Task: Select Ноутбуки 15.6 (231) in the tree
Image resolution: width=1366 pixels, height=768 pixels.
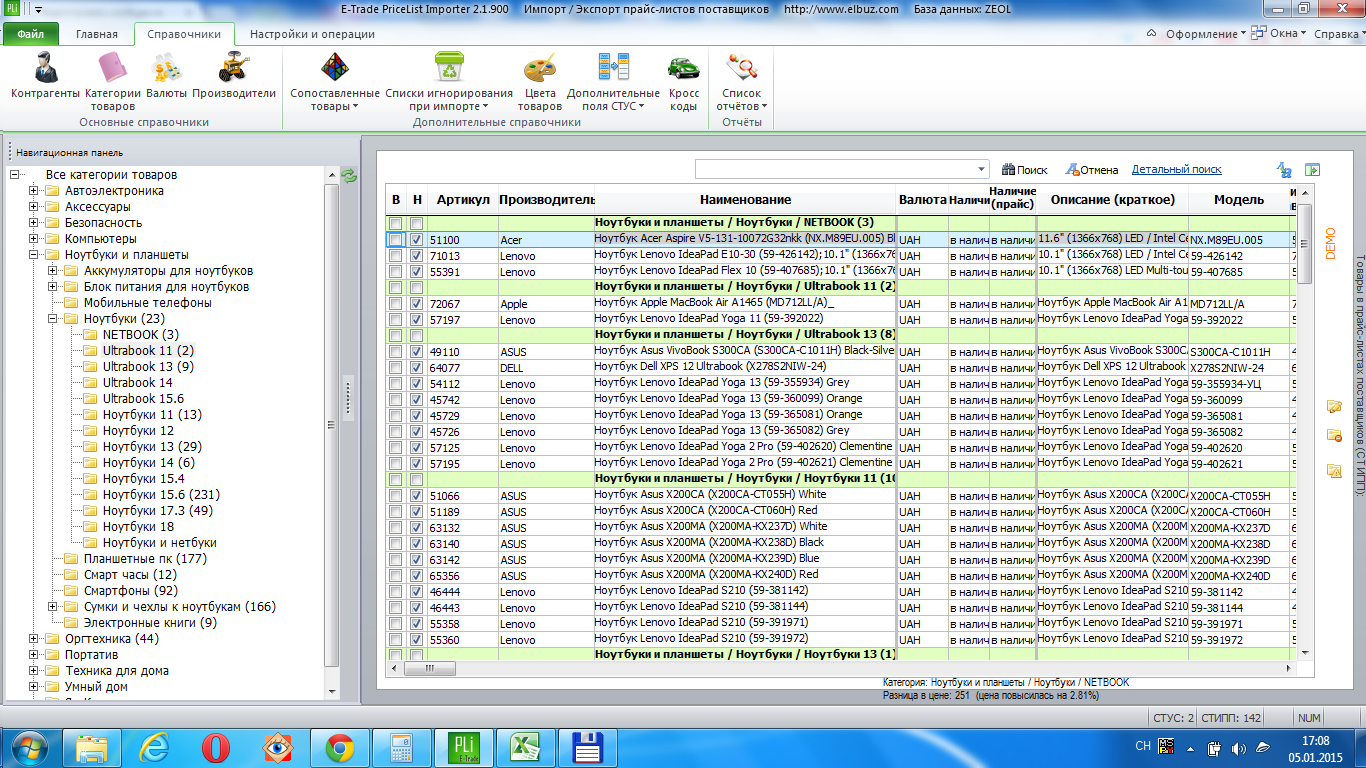Action: click(161, 495)
